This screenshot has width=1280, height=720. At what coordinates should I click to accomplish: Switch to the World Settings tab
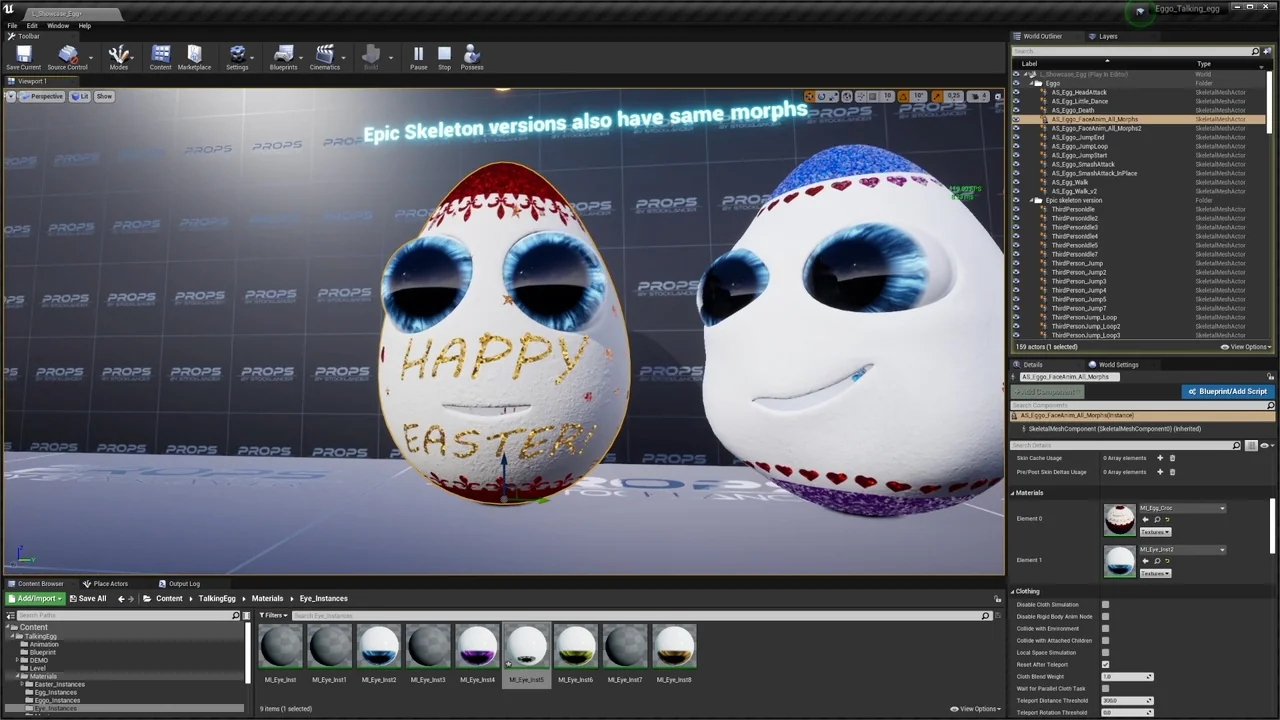click(x=1117, y=365)
